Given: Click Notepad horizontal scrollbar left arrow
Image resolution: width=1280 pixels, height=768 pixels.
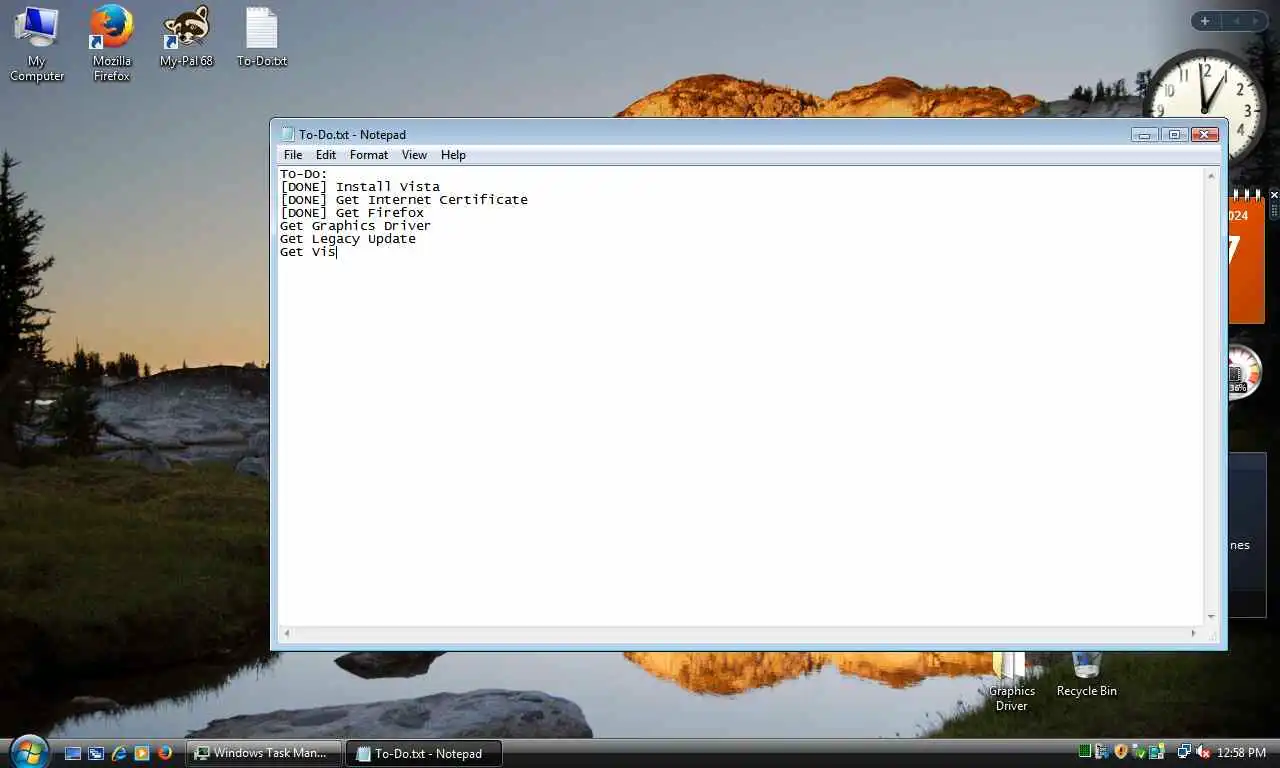Looking at the screenshot, I should (287, 633).
